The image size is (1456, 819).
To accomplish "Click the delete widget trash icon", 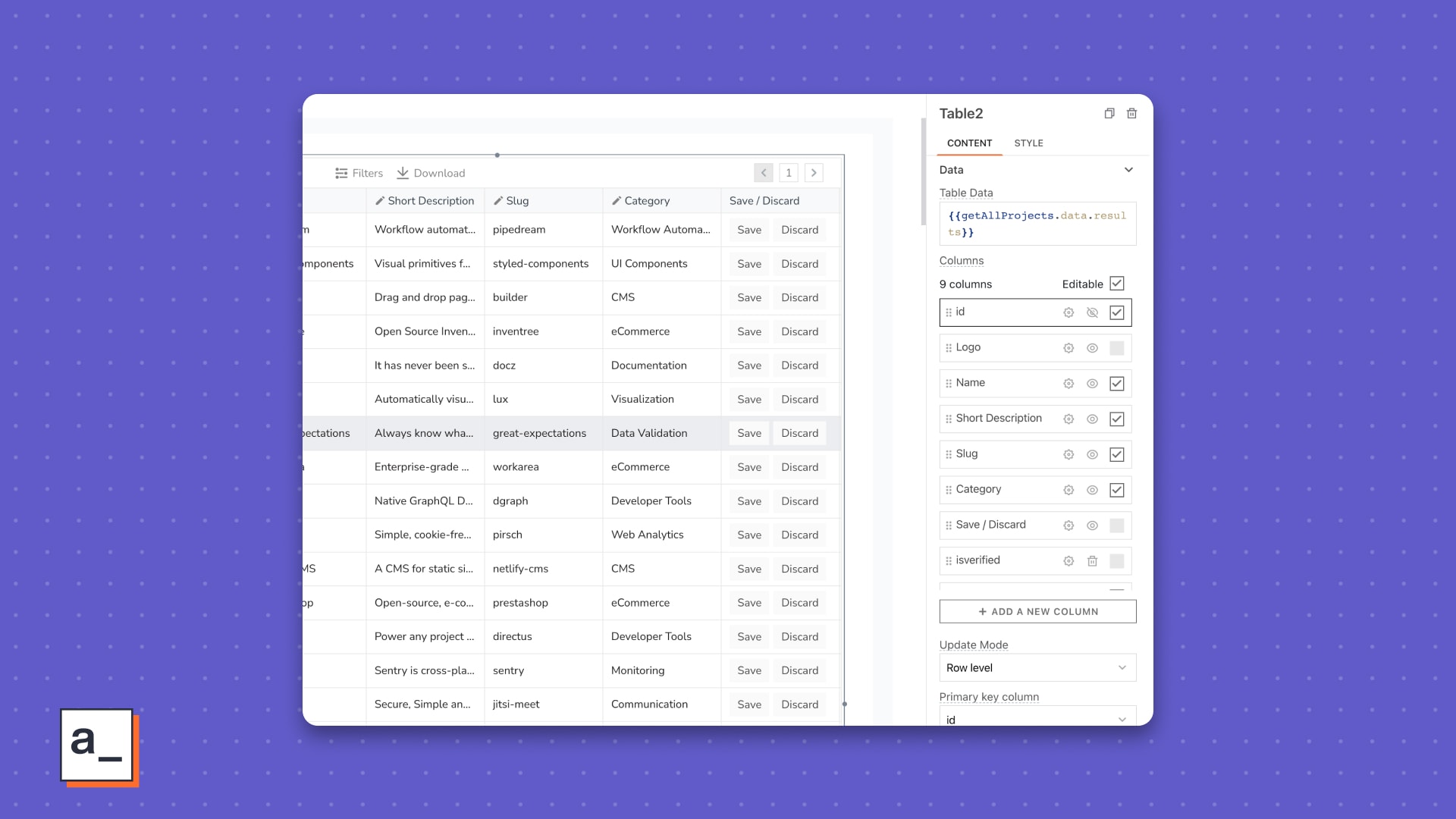I will [1131, 114].
